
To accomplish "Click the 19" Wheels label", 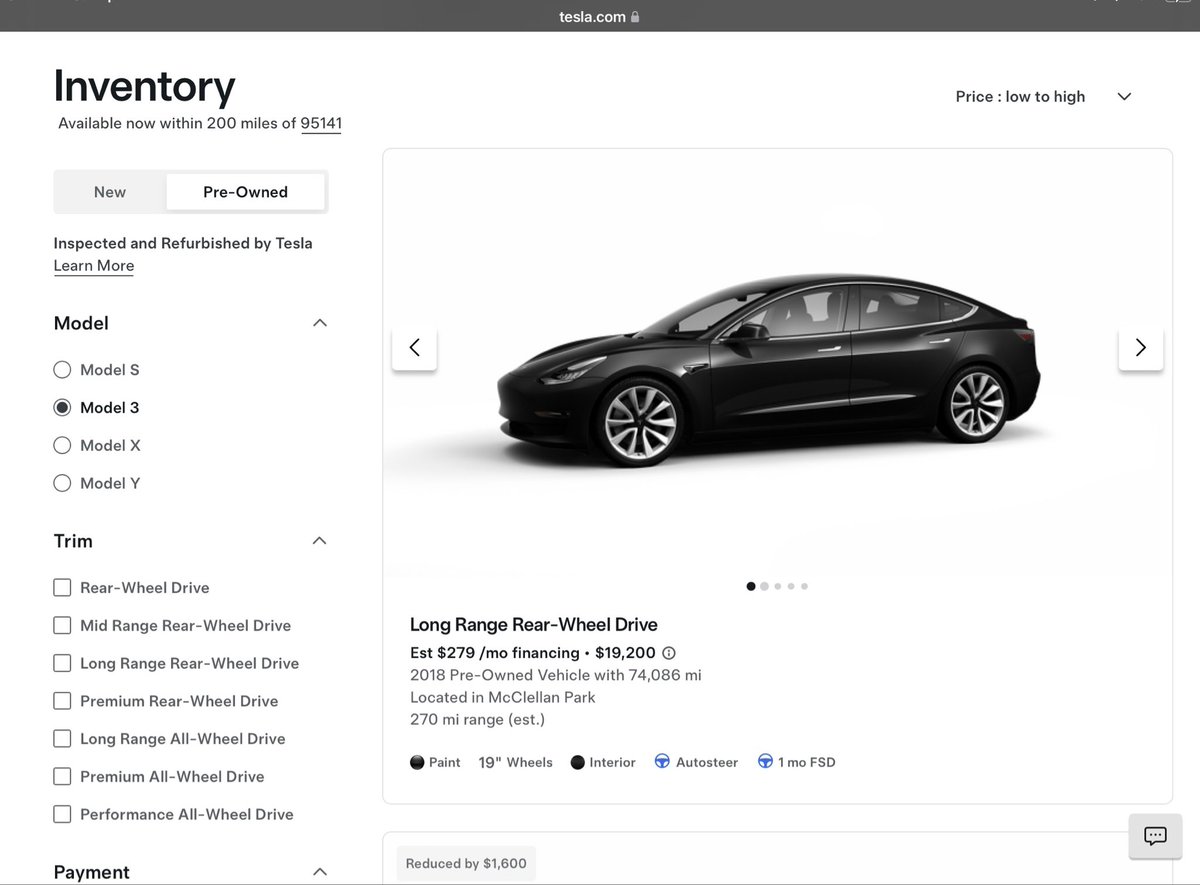I will click(515, 762).
